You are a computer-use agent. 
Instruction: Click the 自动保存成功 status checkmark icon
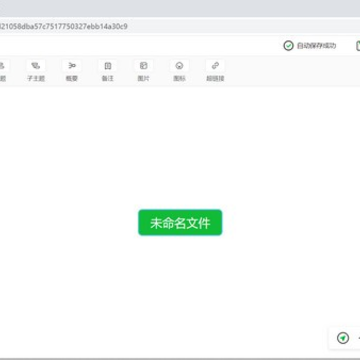[288, 46]
